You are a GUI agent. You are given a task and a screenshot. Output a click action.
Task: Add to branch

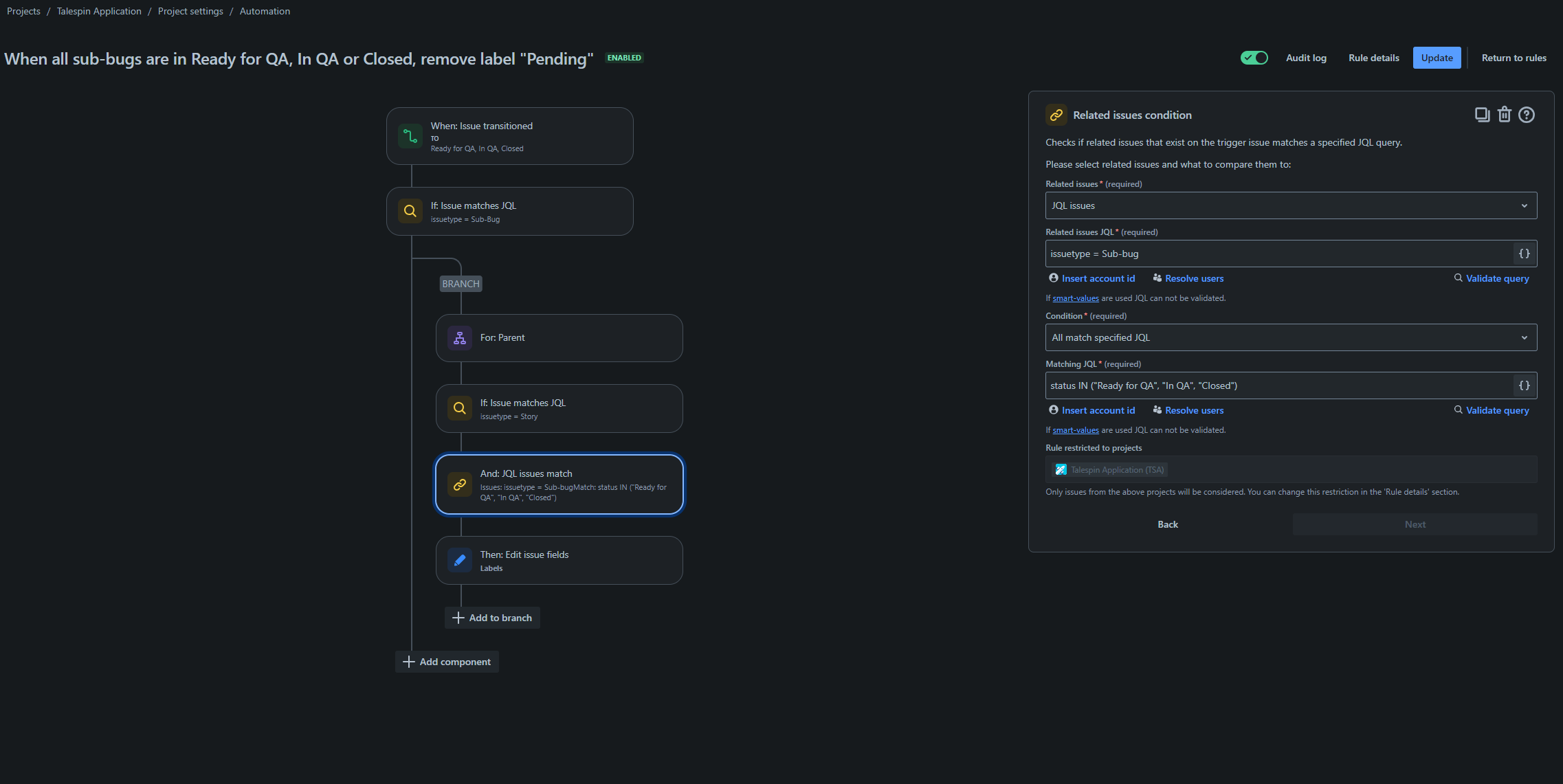click(492, 618)
